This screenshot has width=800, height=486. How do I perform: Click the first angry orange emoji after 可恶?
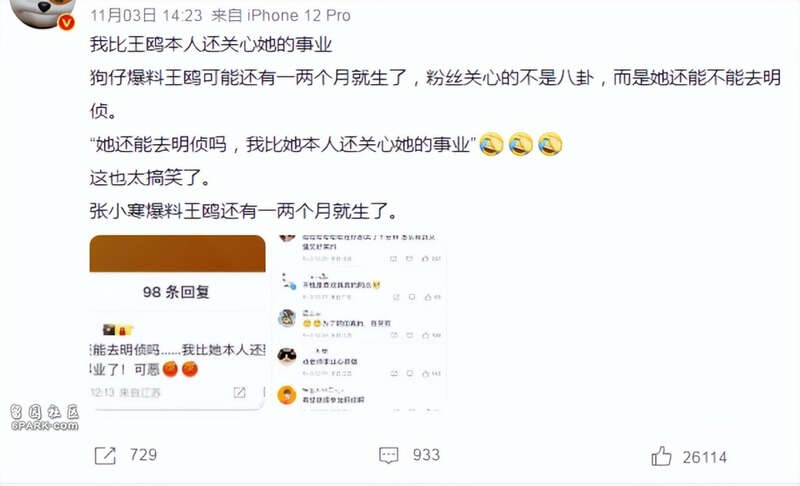point(170,369)
